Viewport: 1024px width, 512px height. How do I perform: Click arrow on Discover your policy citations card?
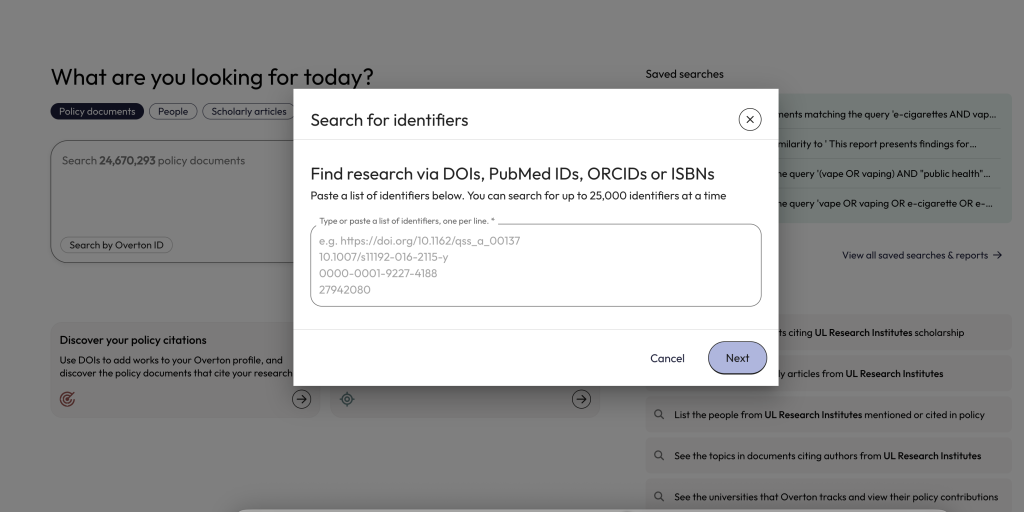[x=301, y=399]
